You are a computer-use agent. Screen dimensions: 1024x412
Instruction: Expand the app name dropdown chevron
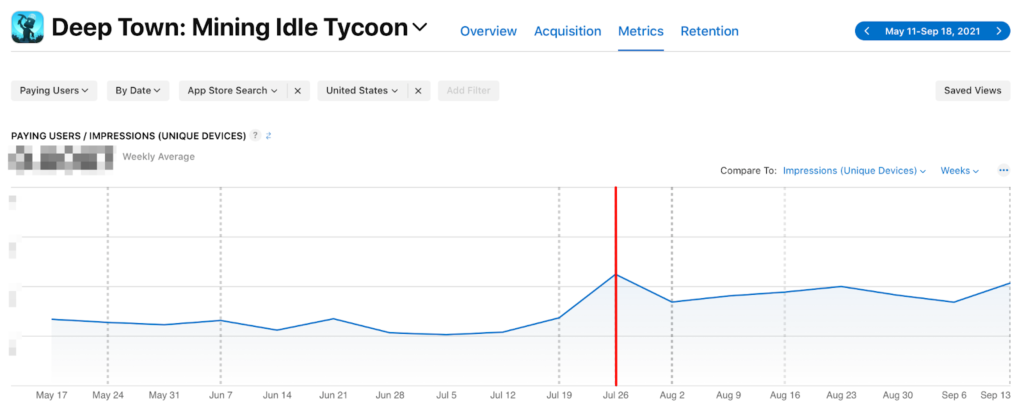click(x=420, y=27)
